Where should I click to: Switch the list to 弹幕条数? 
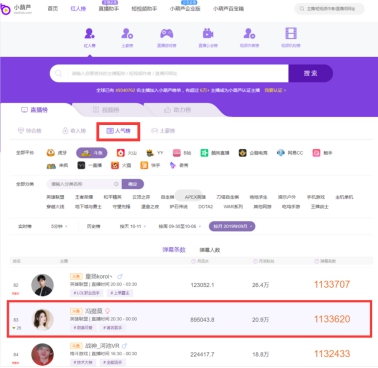click(x=174, y=250)
